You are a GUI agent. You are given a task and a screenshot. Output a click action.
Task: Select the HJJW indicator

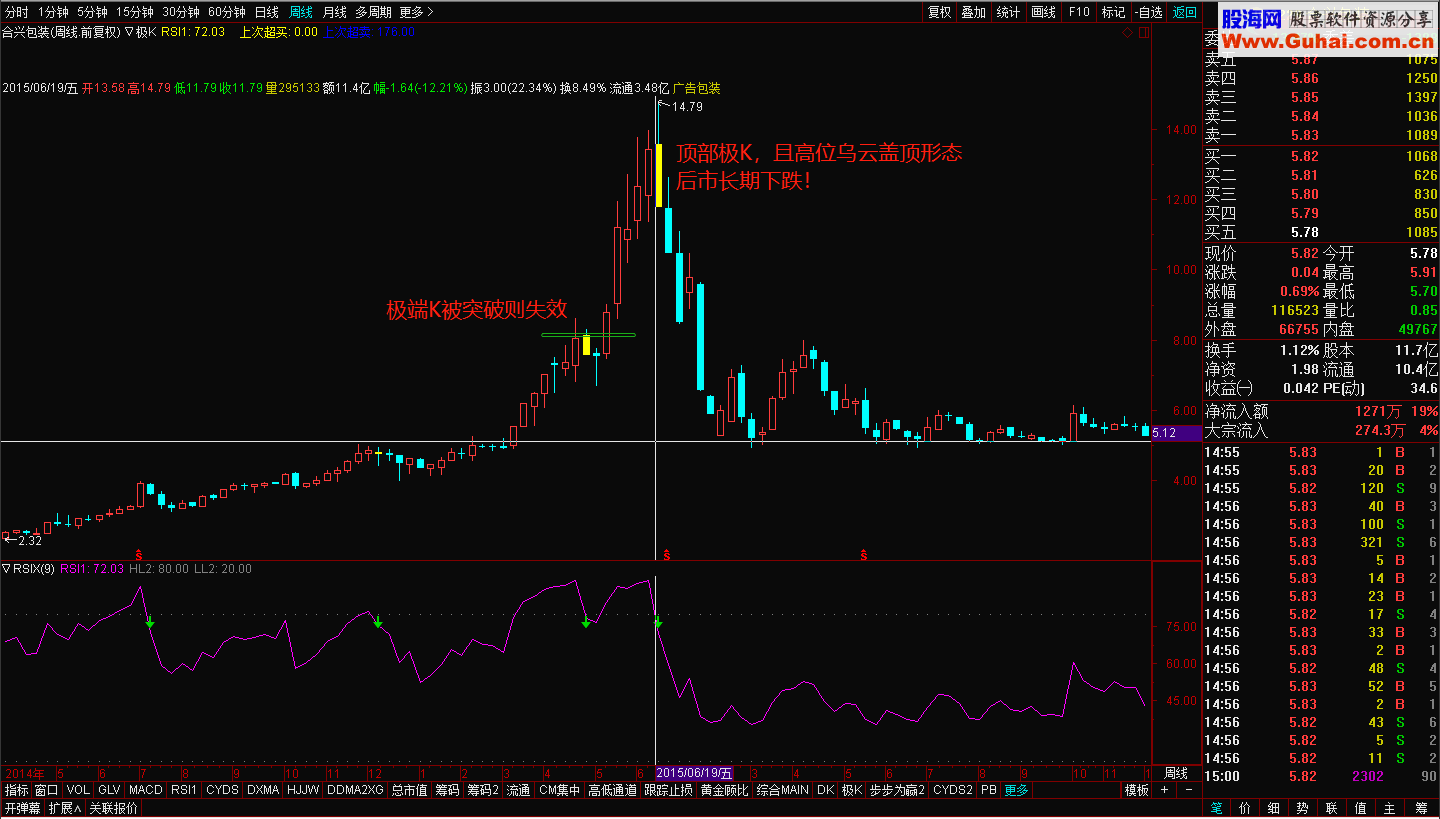(x=304, y=790)
